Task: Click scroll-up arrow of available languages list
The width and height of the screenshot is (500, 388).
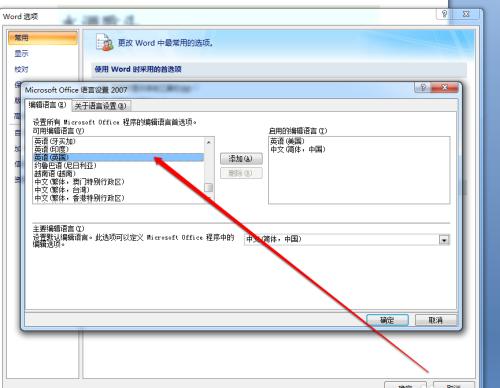Action: point(209,142)
